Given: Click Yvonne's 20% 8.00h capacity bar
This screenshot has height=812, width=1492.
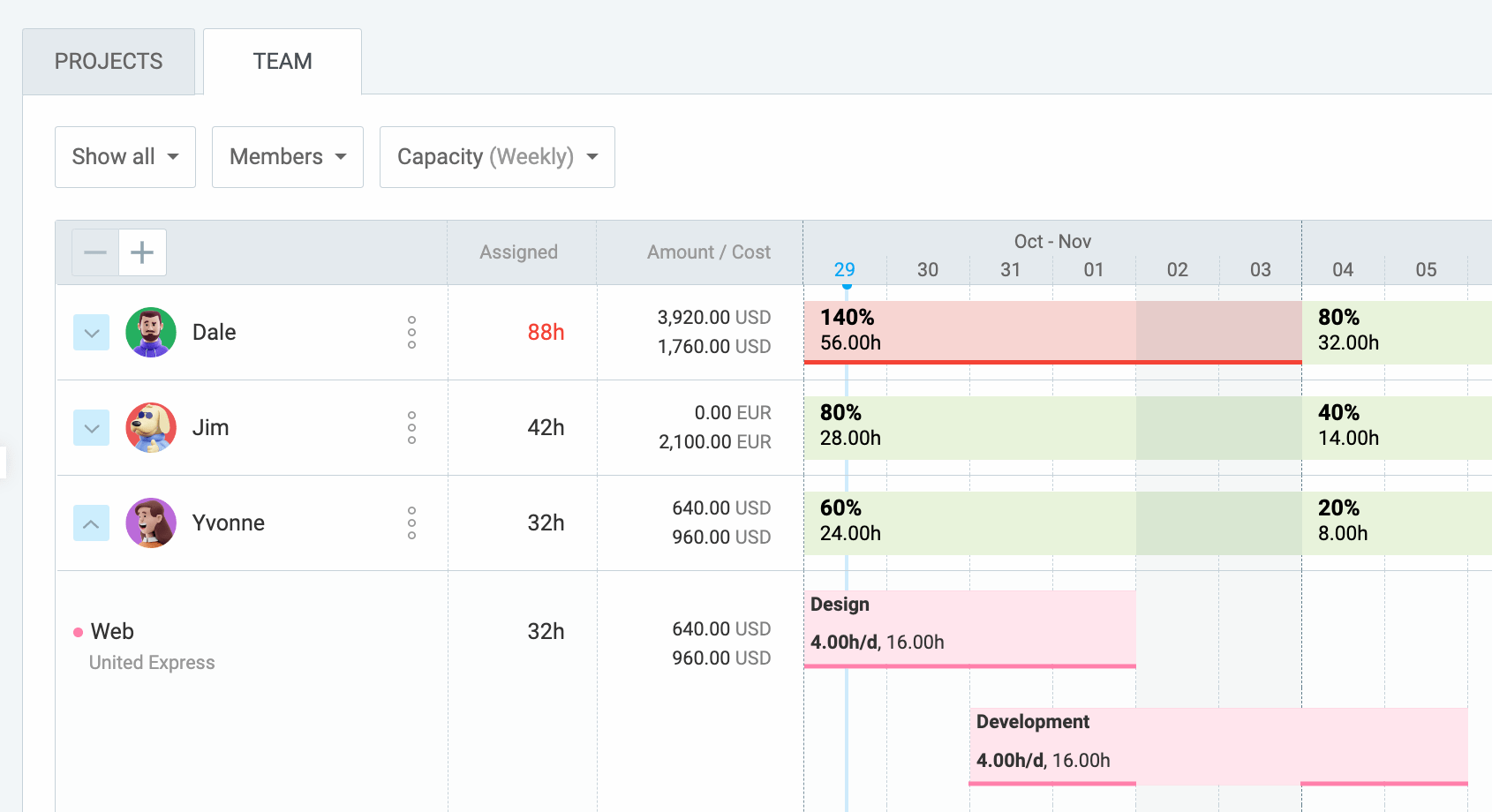Looking at the screenshot, I should tap(1397, 523).
